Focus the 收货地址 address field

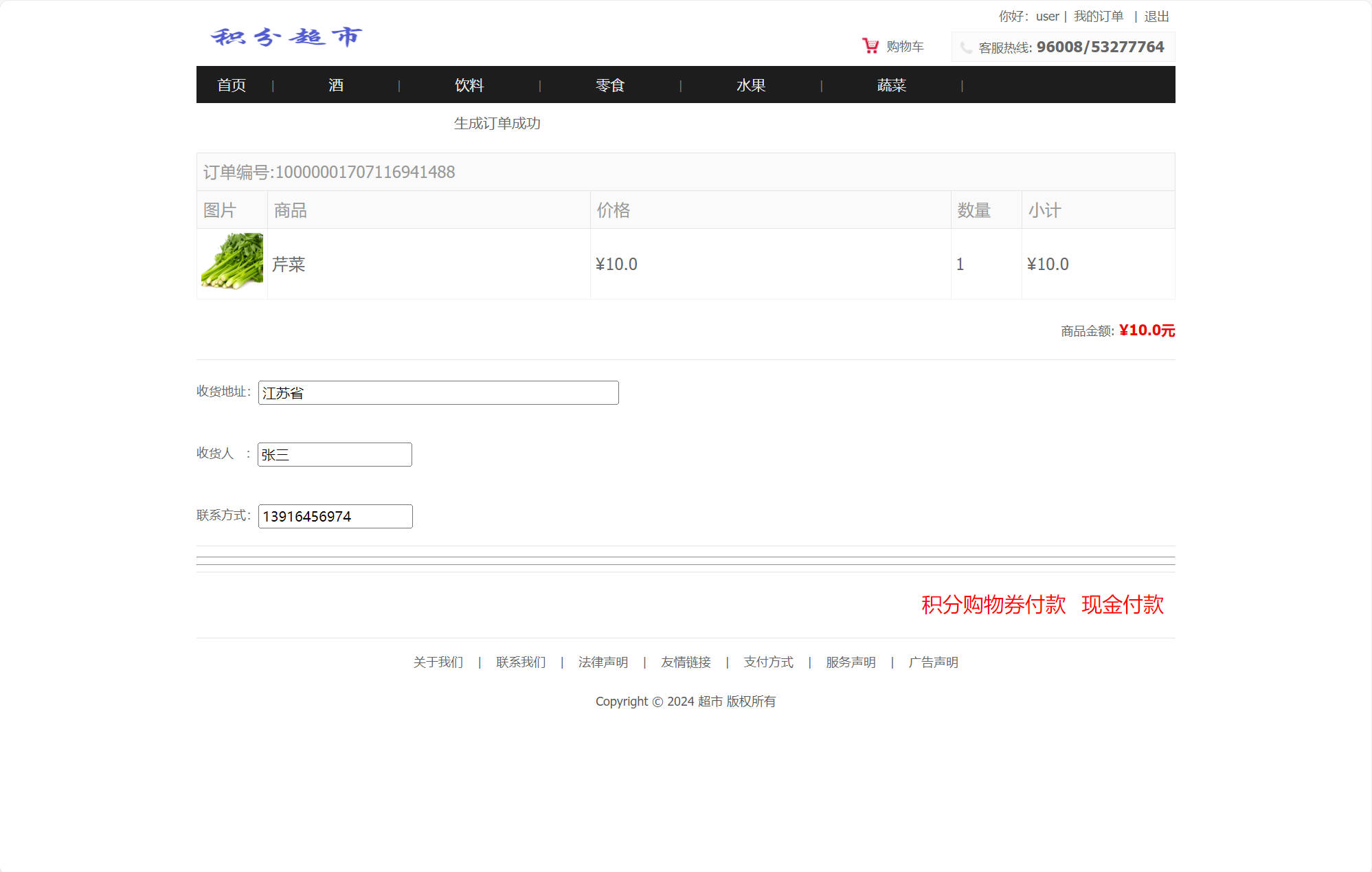click(438, 393)
